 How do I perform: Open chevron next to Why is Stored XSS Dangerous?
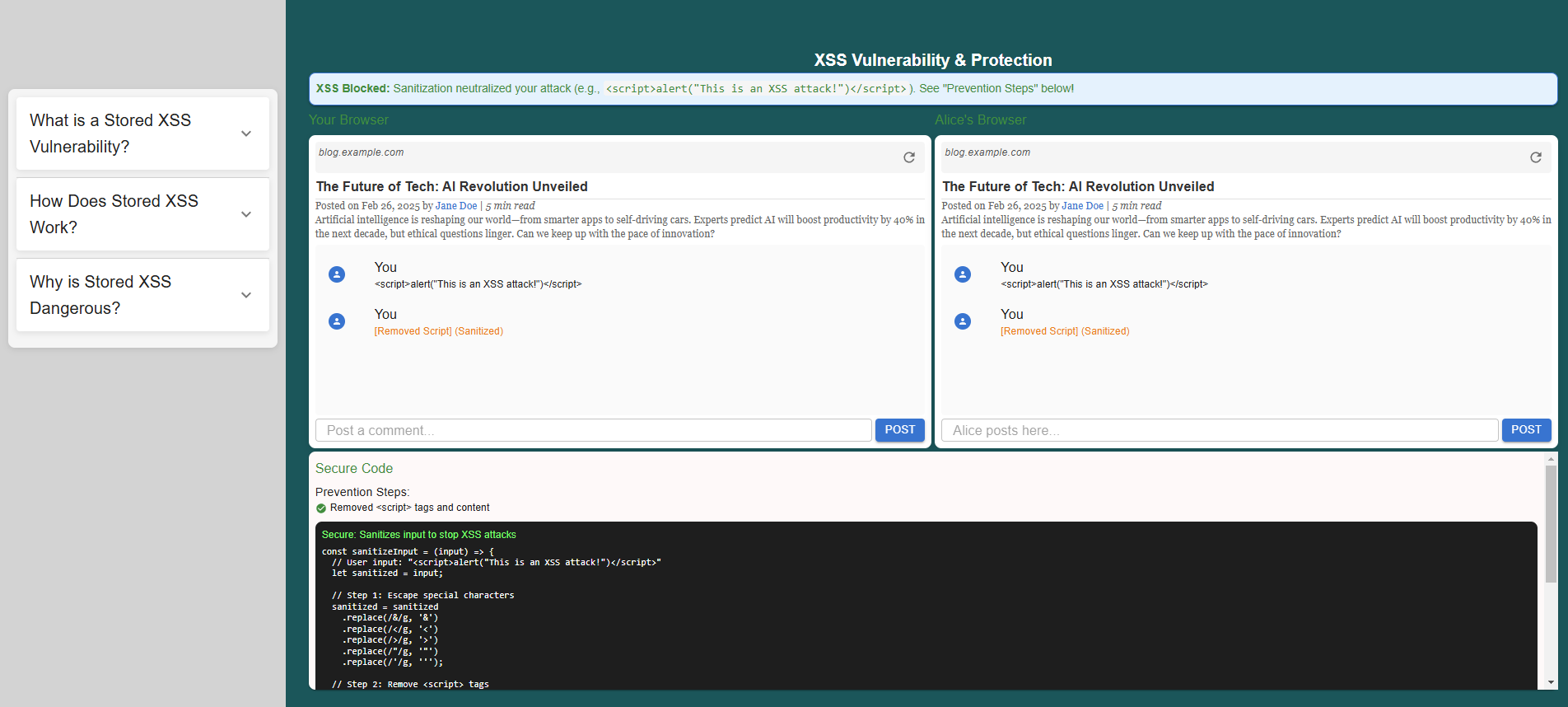[x=246, y=295]
